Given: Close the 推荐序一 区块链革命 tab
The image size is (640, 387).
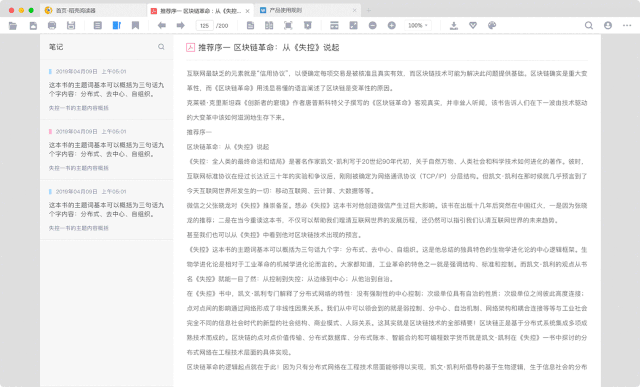Looking at the screenshot, I should 247,11.
